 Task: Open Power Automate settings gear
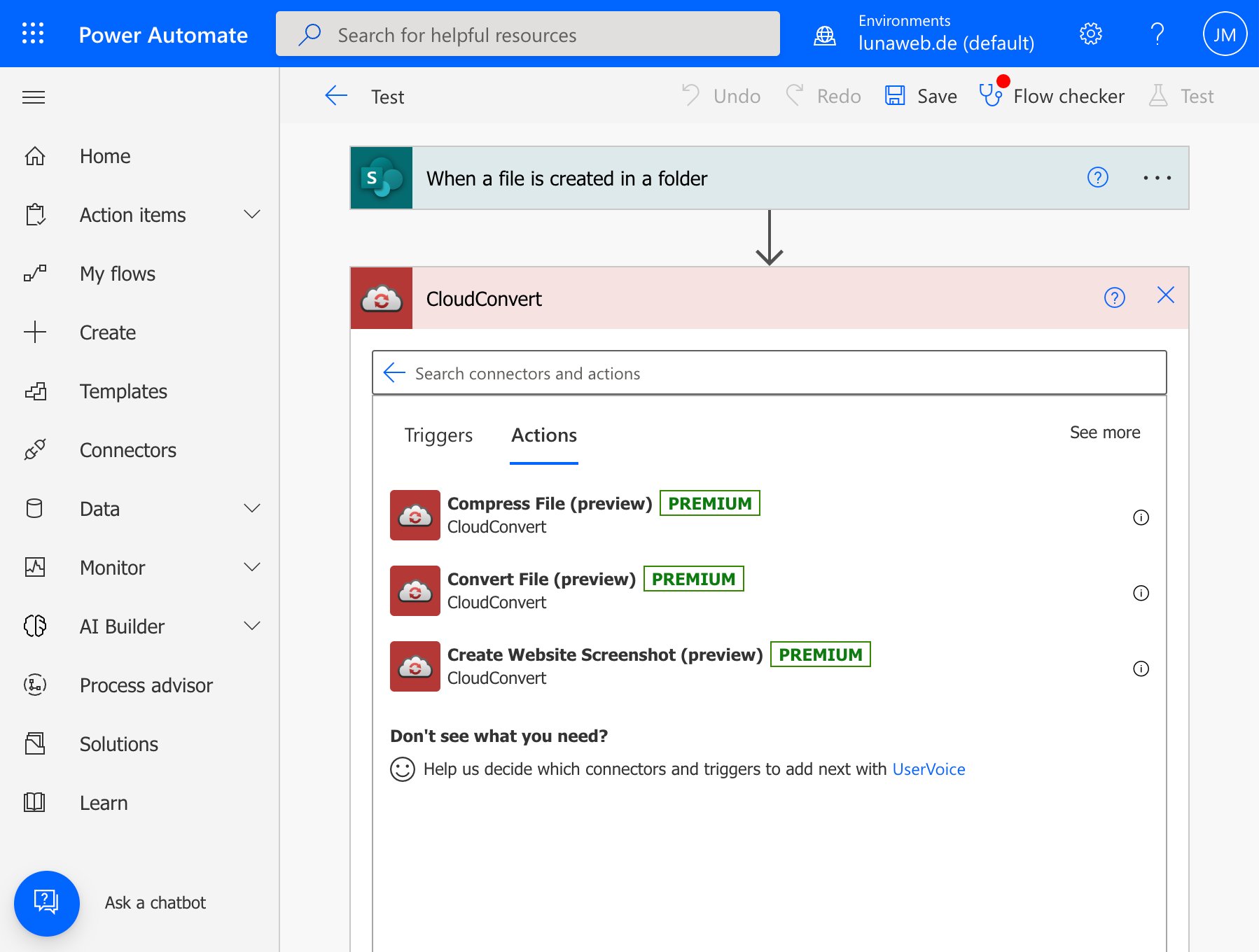pos(1090,33)
